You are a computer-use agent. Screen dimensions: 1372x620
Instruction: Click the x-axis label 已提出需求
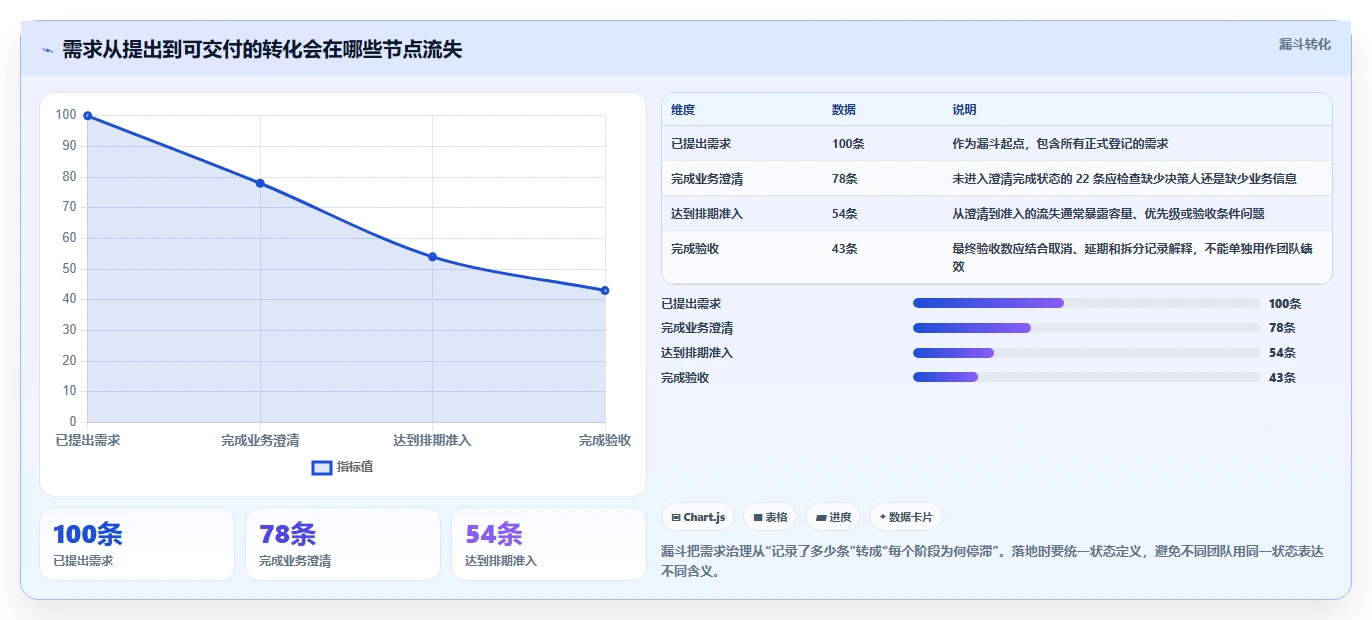pyautogui.click(x=88, y=440)
